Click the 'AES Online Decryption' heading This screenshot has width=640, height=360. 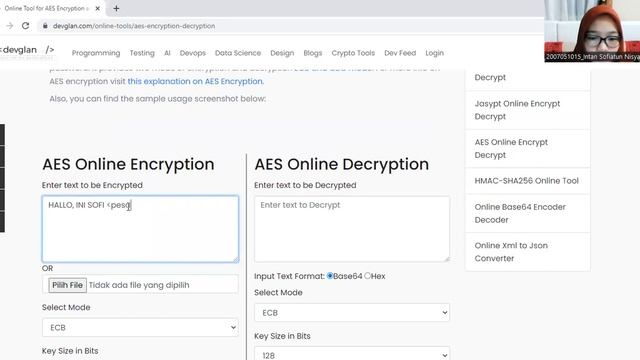342,164
